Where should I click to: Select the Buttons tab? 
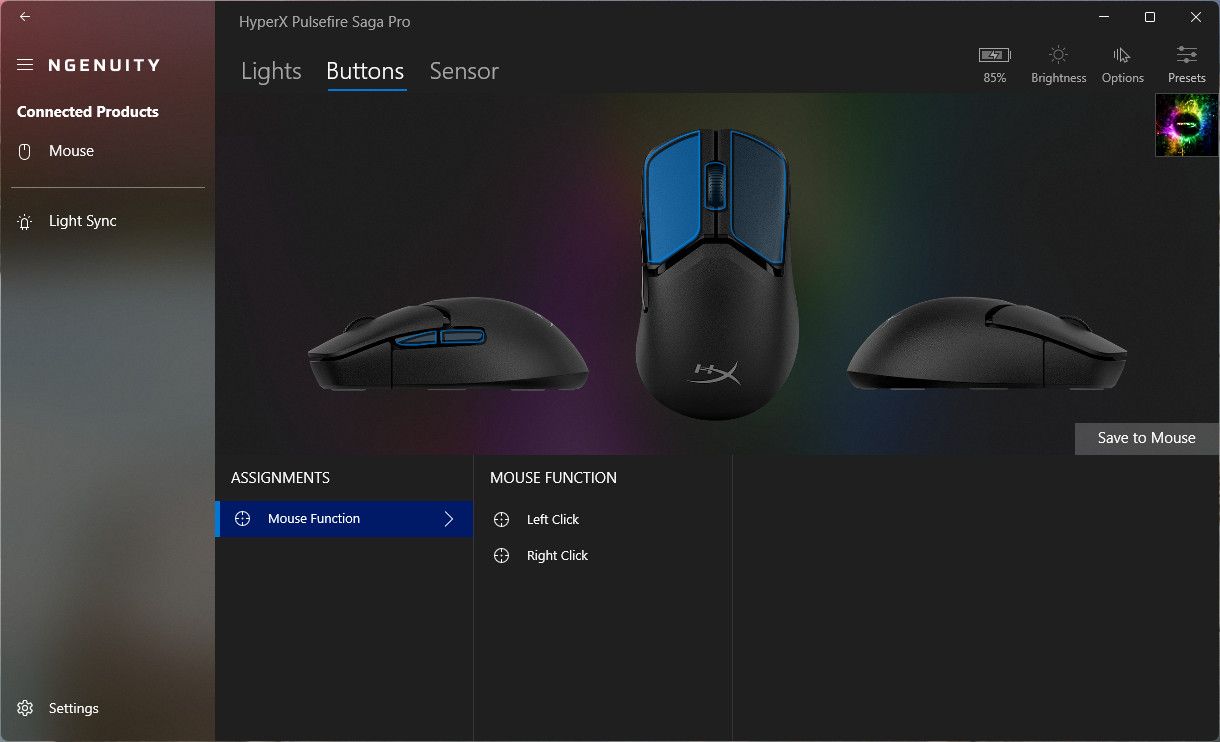coord(365,71)
